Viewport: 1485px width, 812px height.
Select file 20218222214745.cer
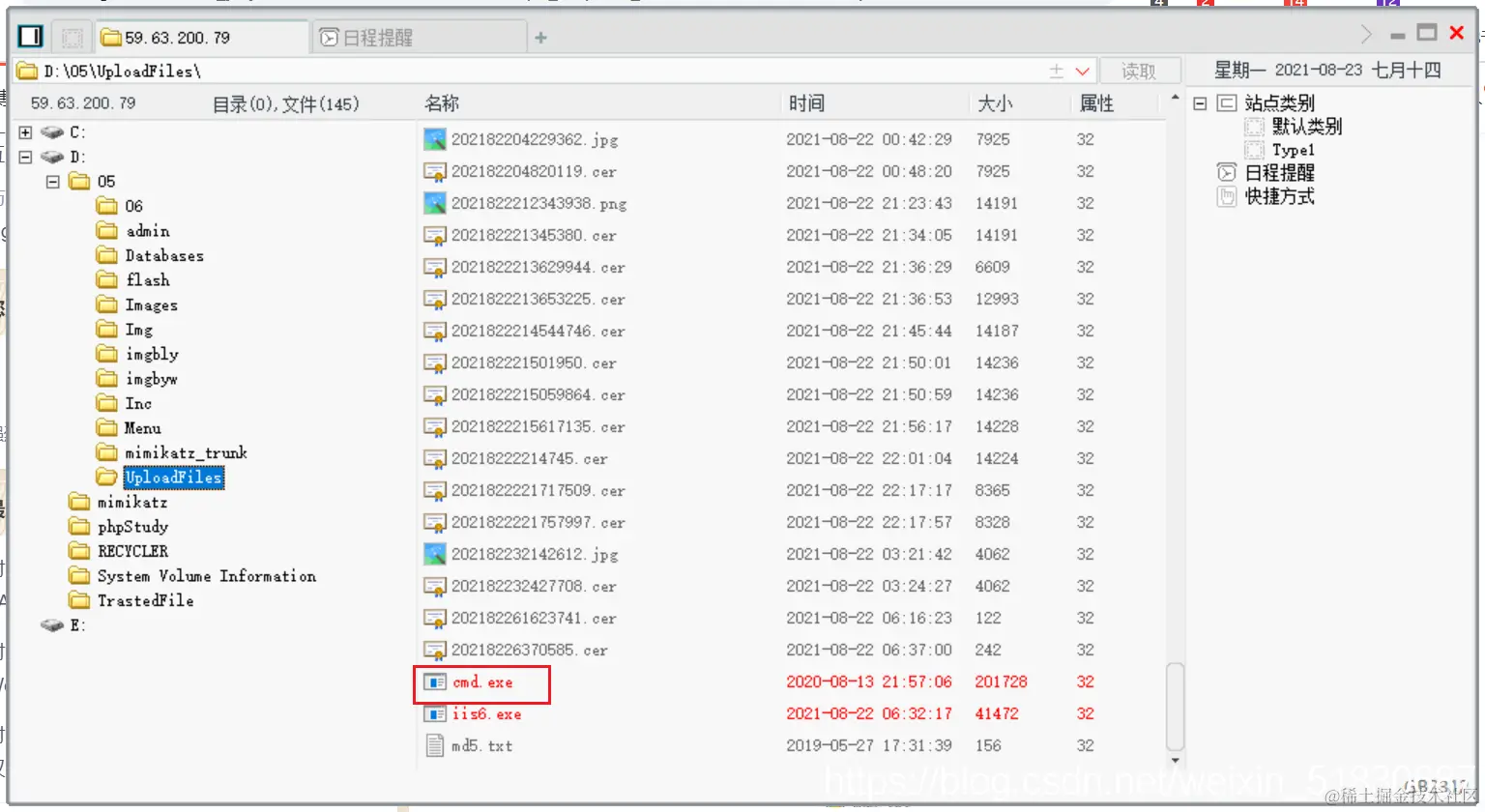pyautogui.click(x=530, y=458)
